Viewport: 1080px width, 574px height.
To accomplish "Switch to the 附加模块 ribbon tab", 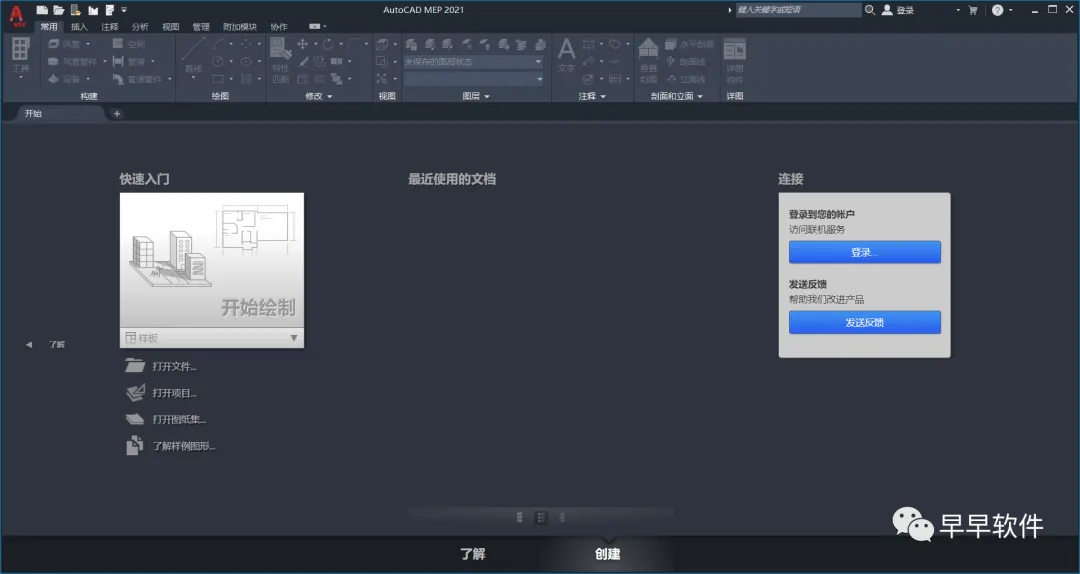I will (240, 27).
